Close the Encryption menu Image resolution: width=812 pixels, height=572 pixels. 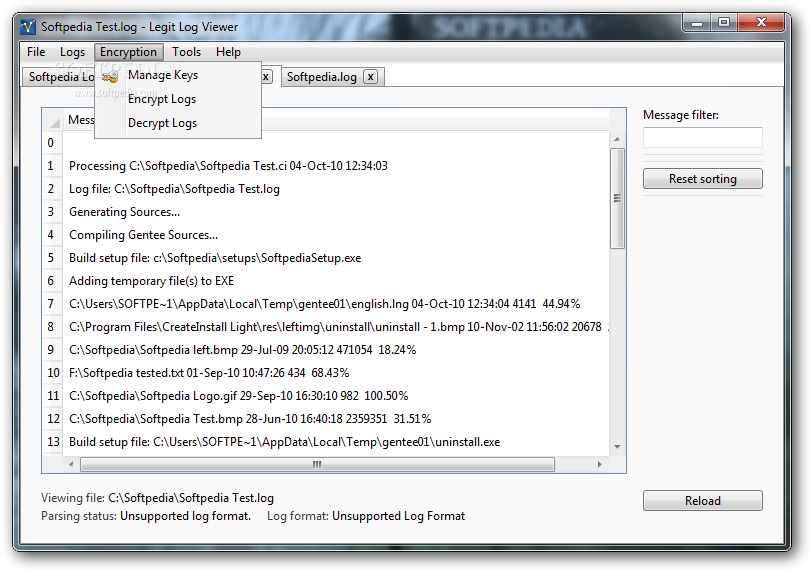tap(128, 52)
